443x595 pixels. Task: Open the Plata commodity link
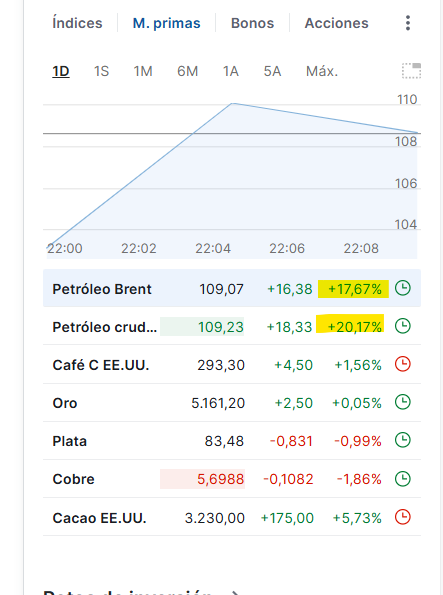[x=69, y=441]
